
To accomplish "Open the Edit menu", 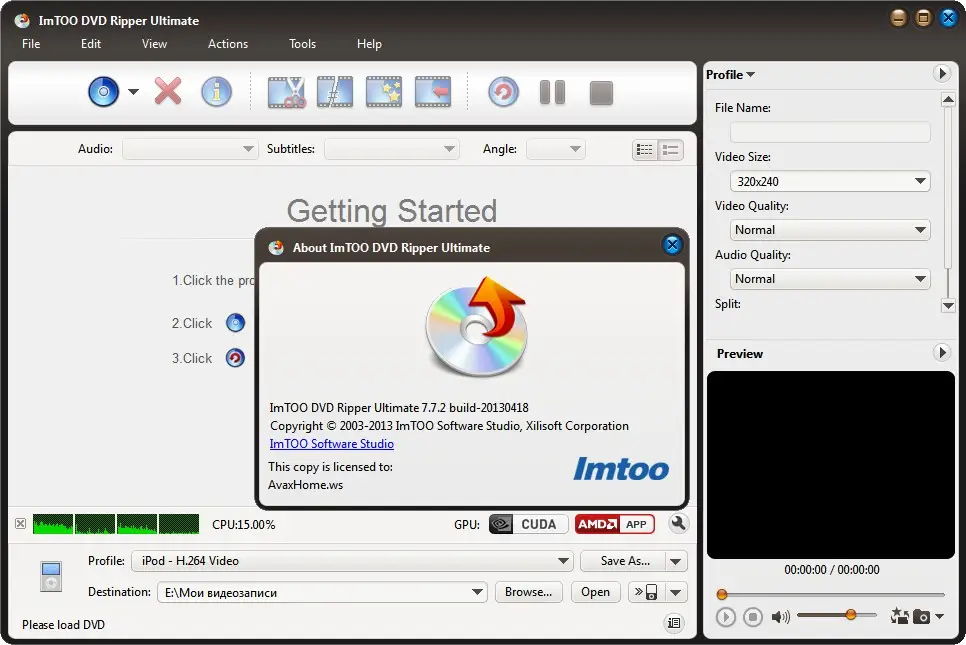I will click(91, 44).
